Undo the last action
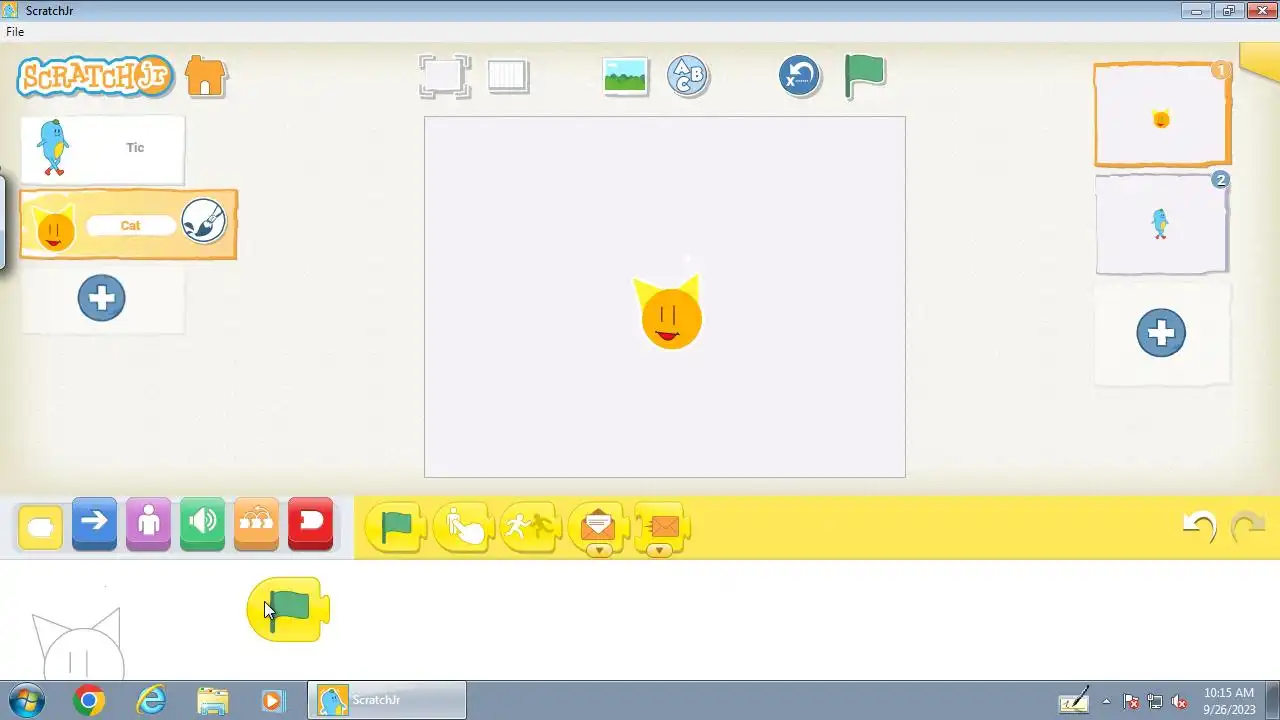 (x=1200, y=526)
